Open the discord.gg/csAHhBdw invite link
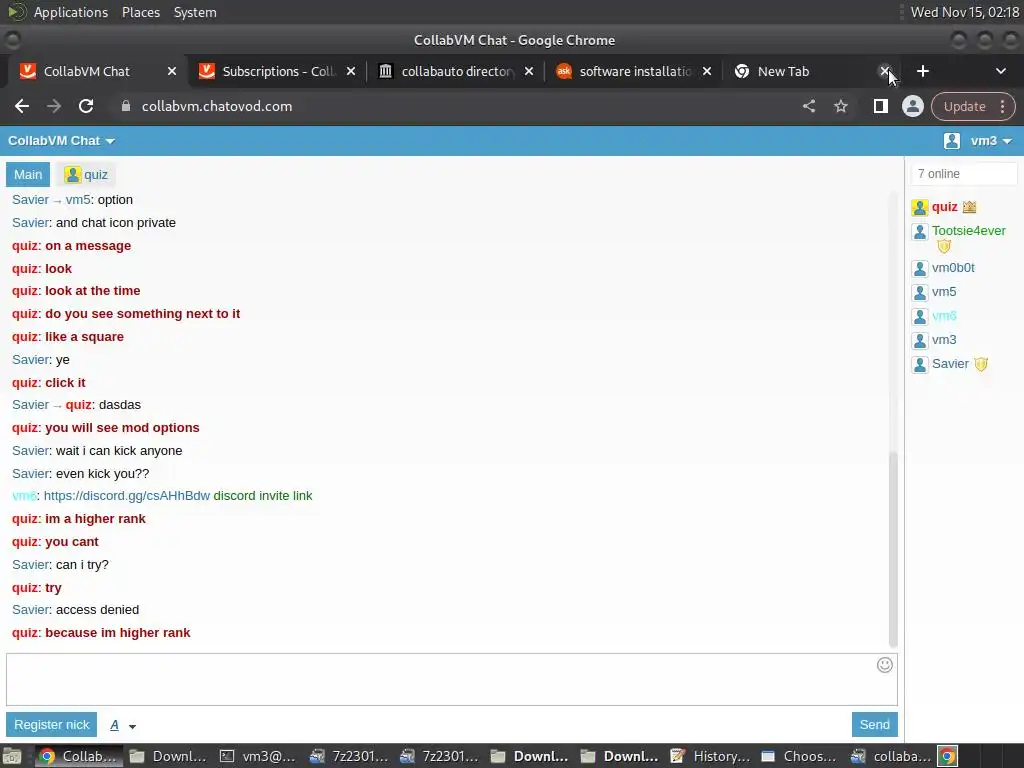1024x768 pixels. point(127,496)
